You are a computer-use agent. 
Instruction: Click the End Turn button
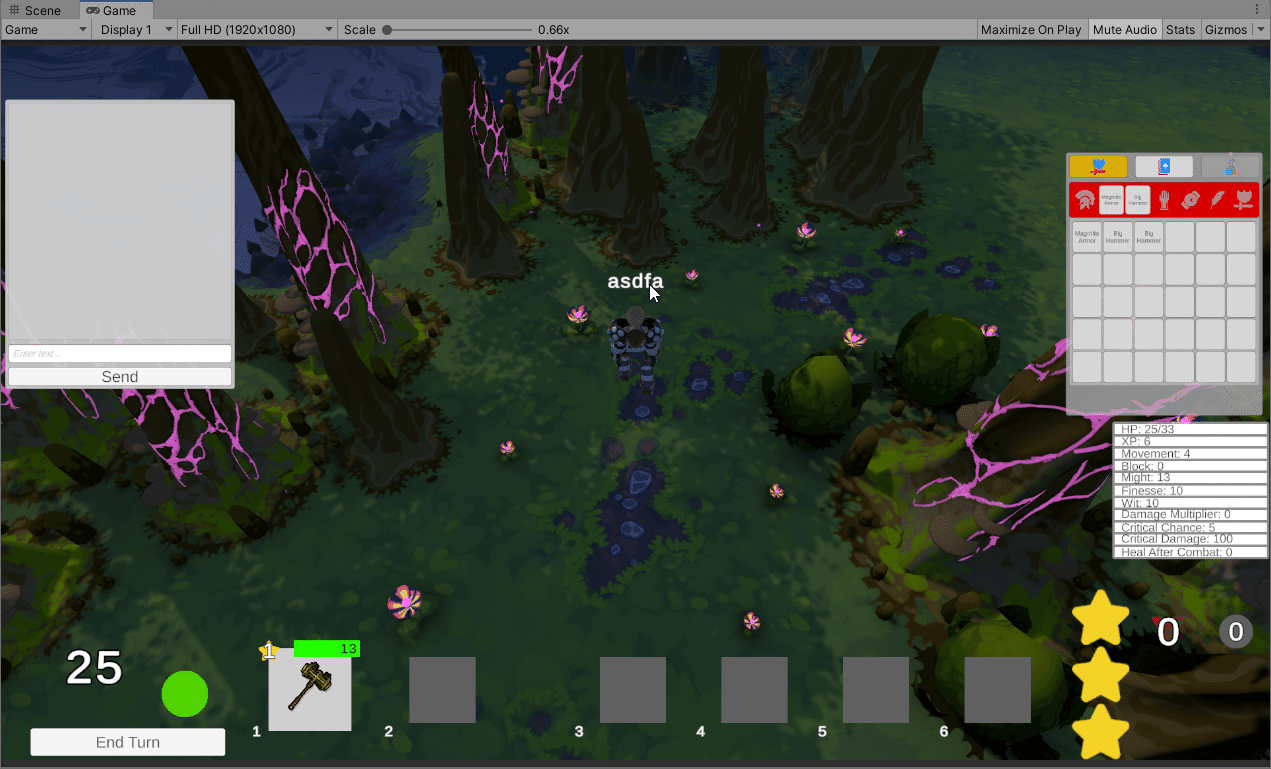point(128,742)
